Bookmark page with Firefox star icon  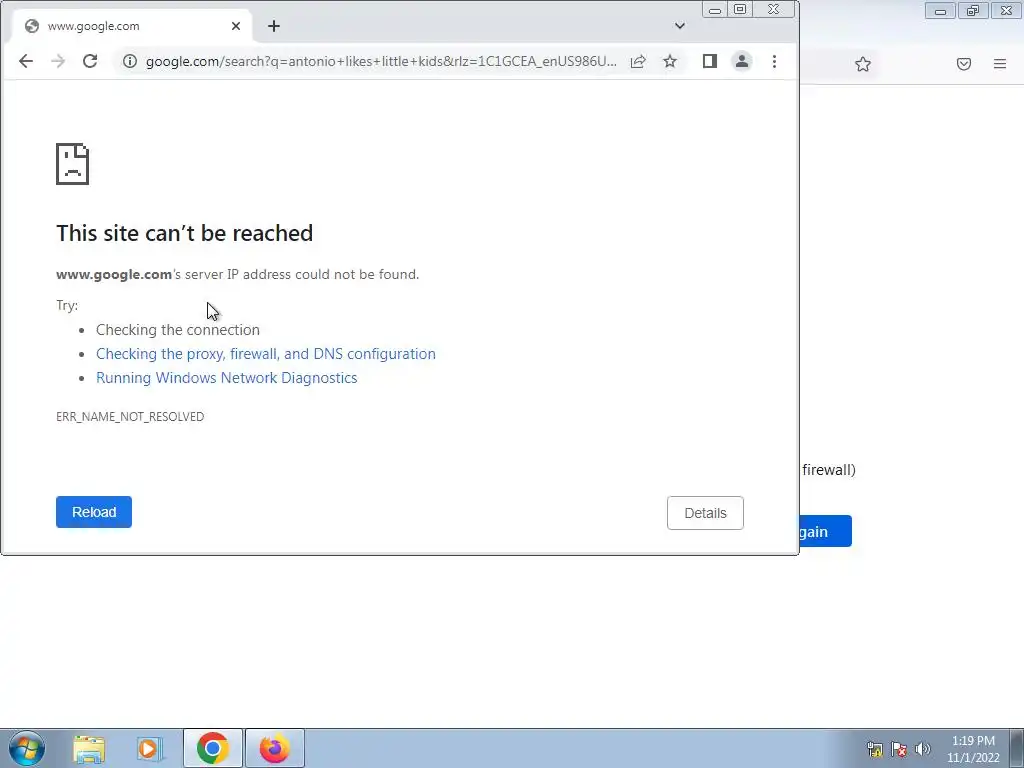point(863,64)
